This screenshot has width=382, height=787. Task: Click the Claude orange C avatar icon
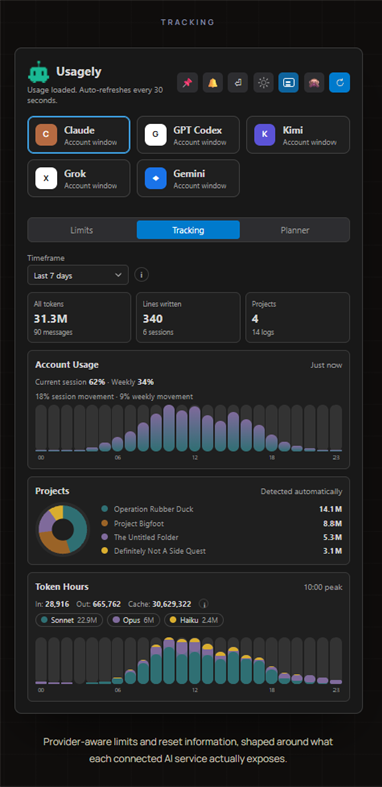[46, 135]
